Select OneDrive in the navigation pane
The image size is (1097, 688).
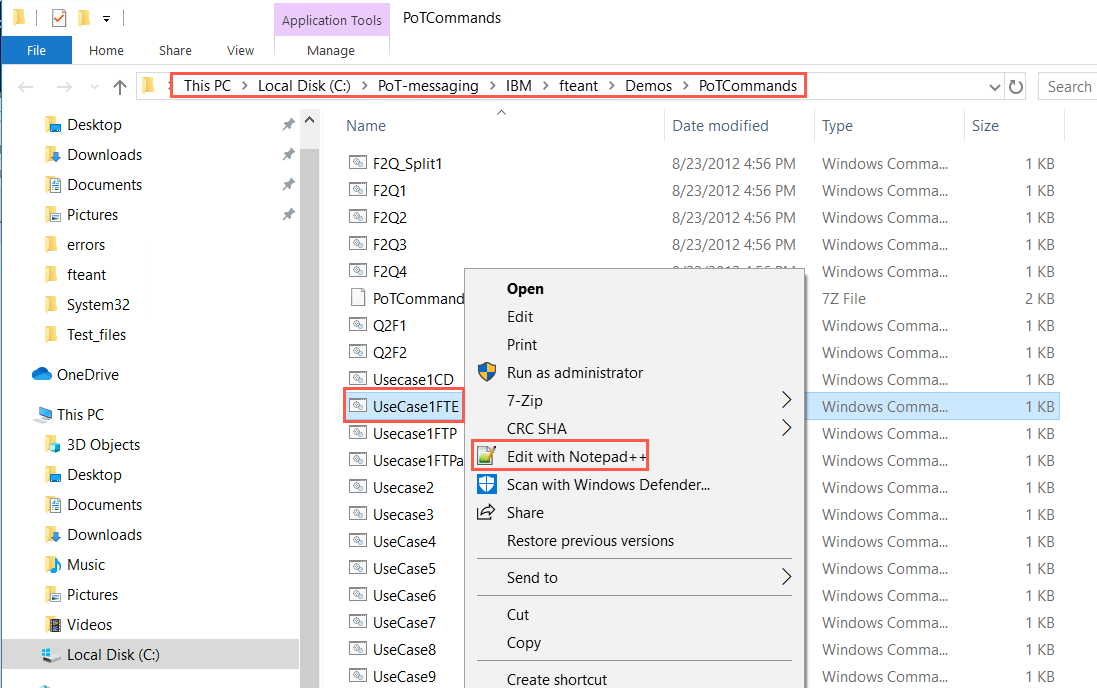[x=87, y=375]
